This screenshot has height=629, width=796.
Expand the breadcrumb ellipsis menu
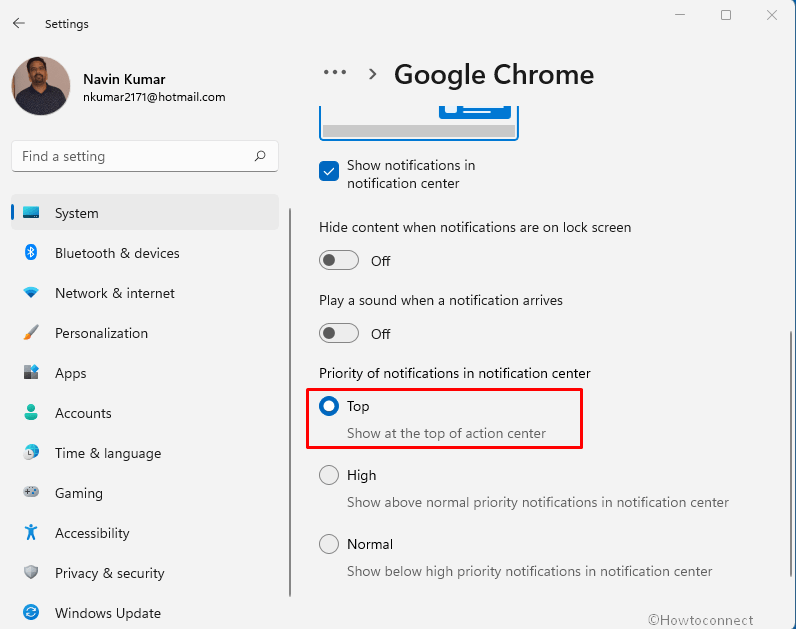[335, 73]
